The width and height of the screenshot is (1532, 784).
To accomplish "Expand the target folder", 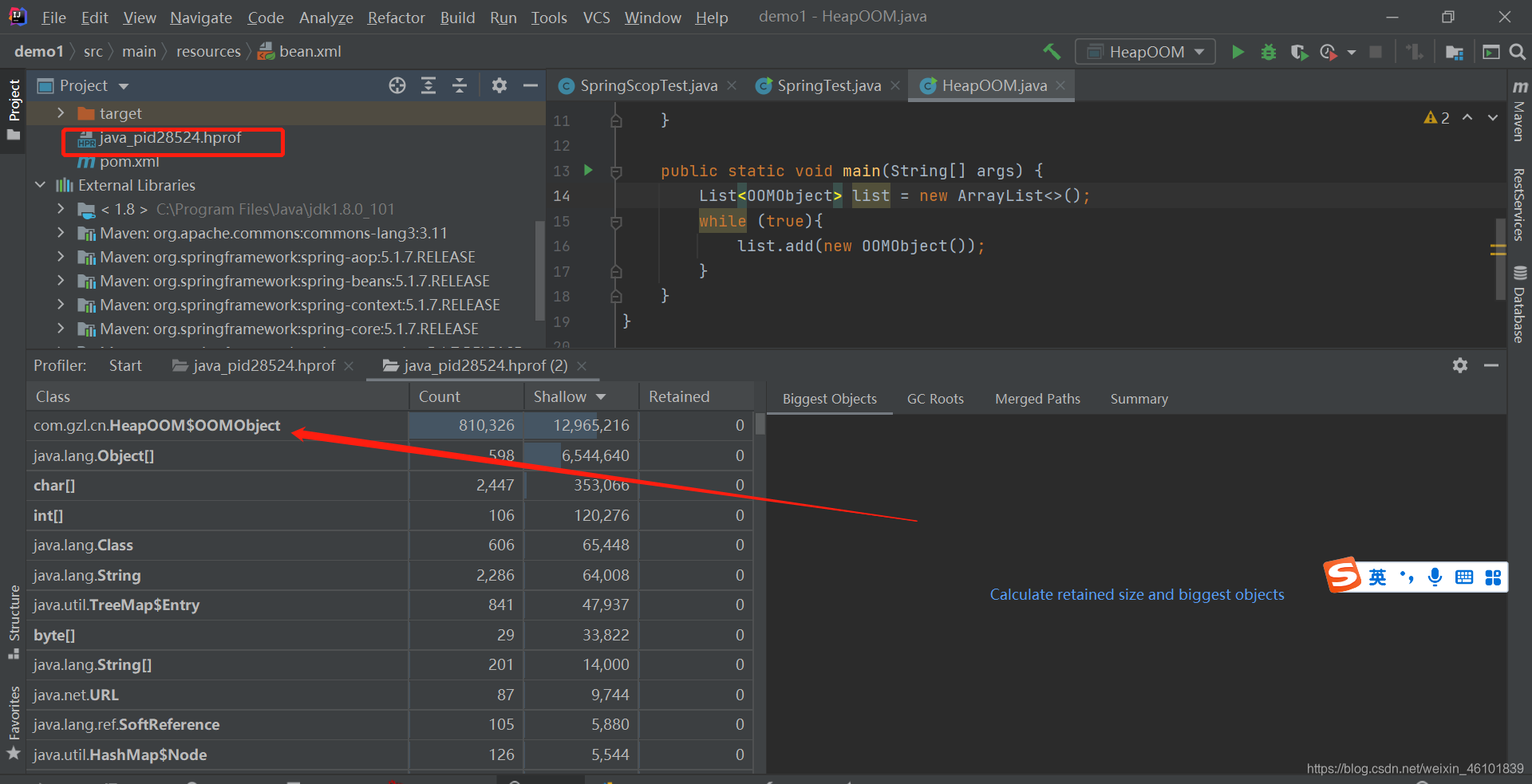I will tap(61, 113).
